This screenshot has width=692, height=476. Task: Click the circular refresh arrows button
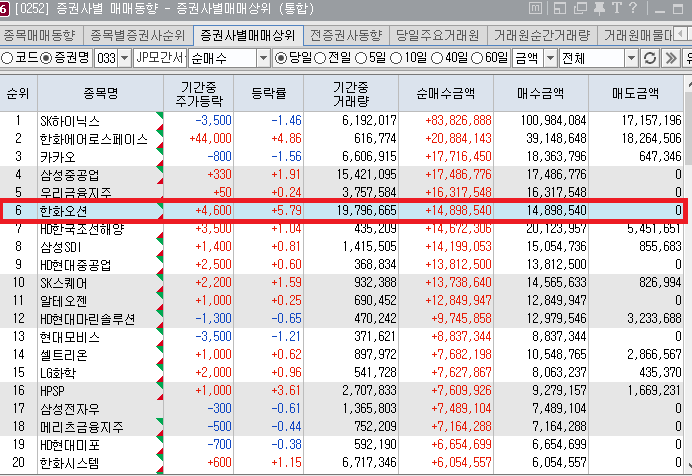pyautogui.click(x=650, y=58)
